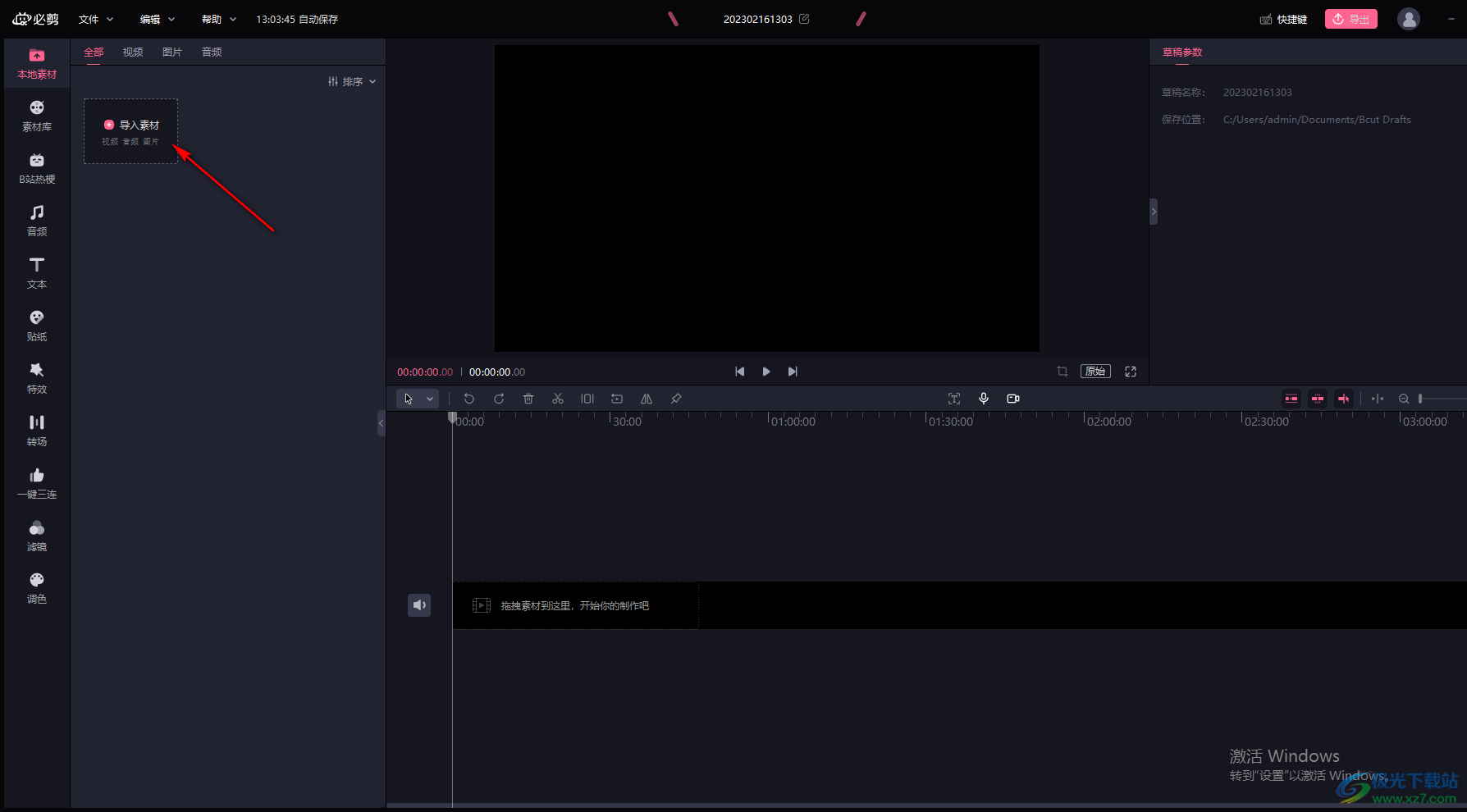Click the reverse playback icon
This screenshot has width=1467, height=812.
[x=617, y=399]
